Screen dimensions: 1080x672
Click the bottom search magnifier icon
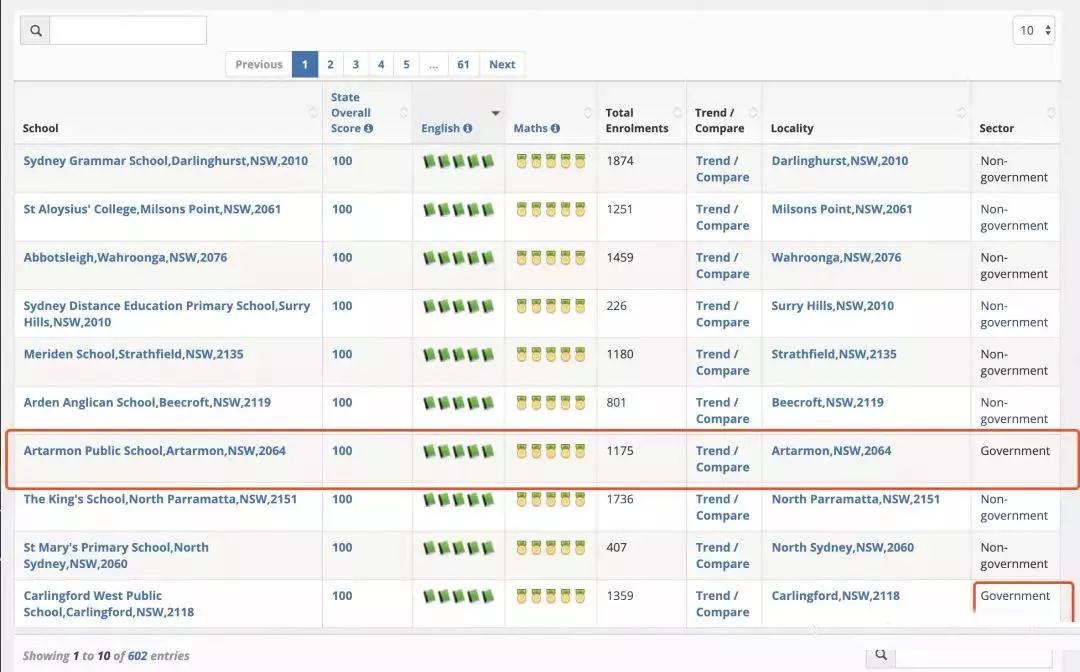coord(880,655)
